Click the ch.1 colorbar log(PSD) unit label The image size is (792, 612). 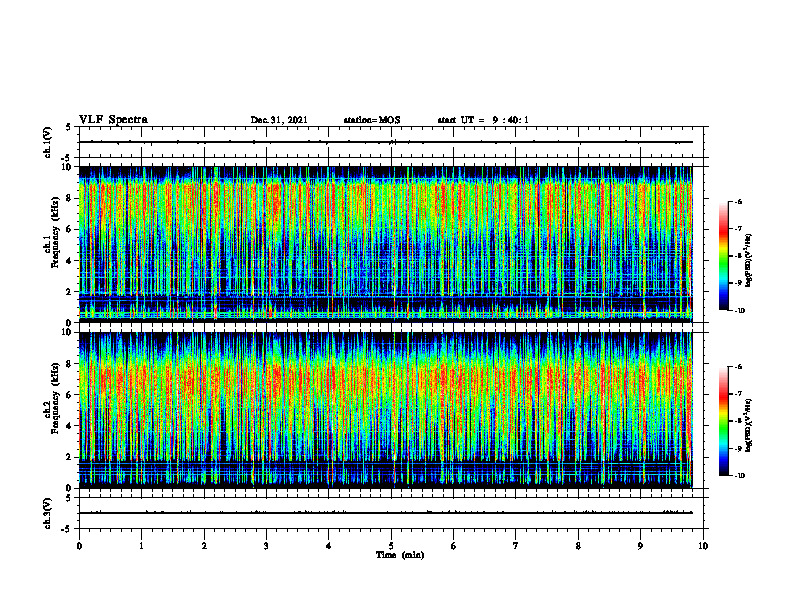click(749, 260)
